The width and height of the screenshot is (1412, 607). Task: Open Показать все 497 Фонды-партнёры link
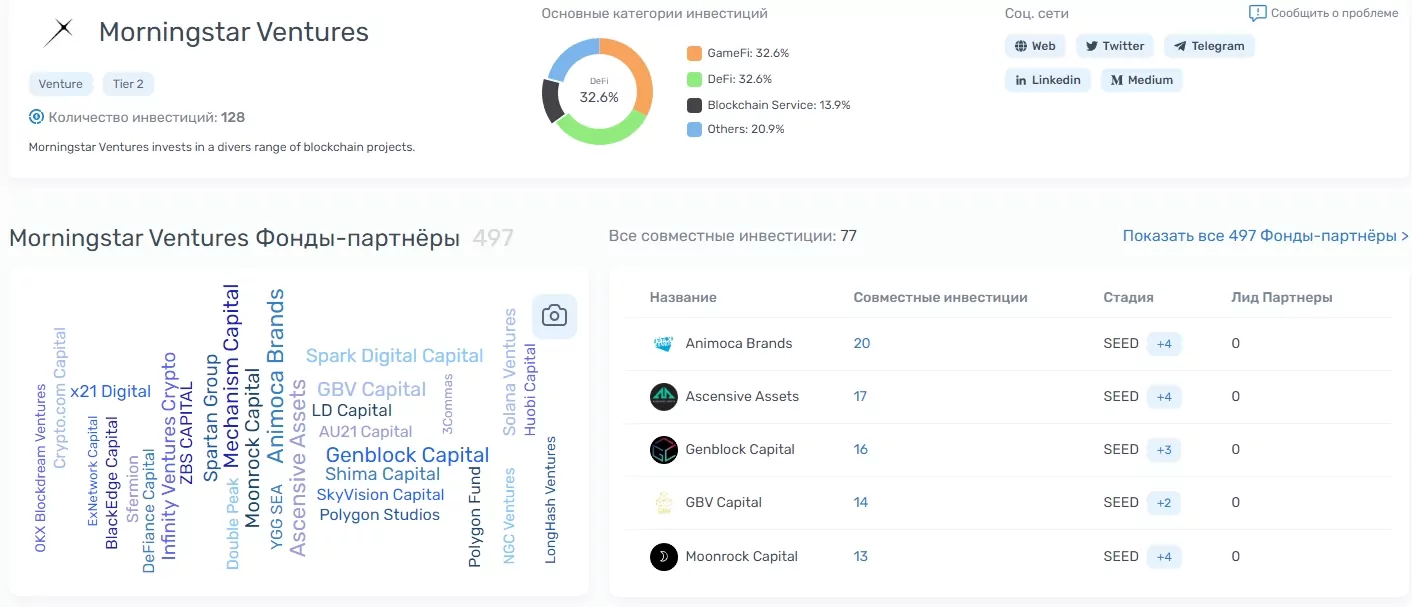1263,235
